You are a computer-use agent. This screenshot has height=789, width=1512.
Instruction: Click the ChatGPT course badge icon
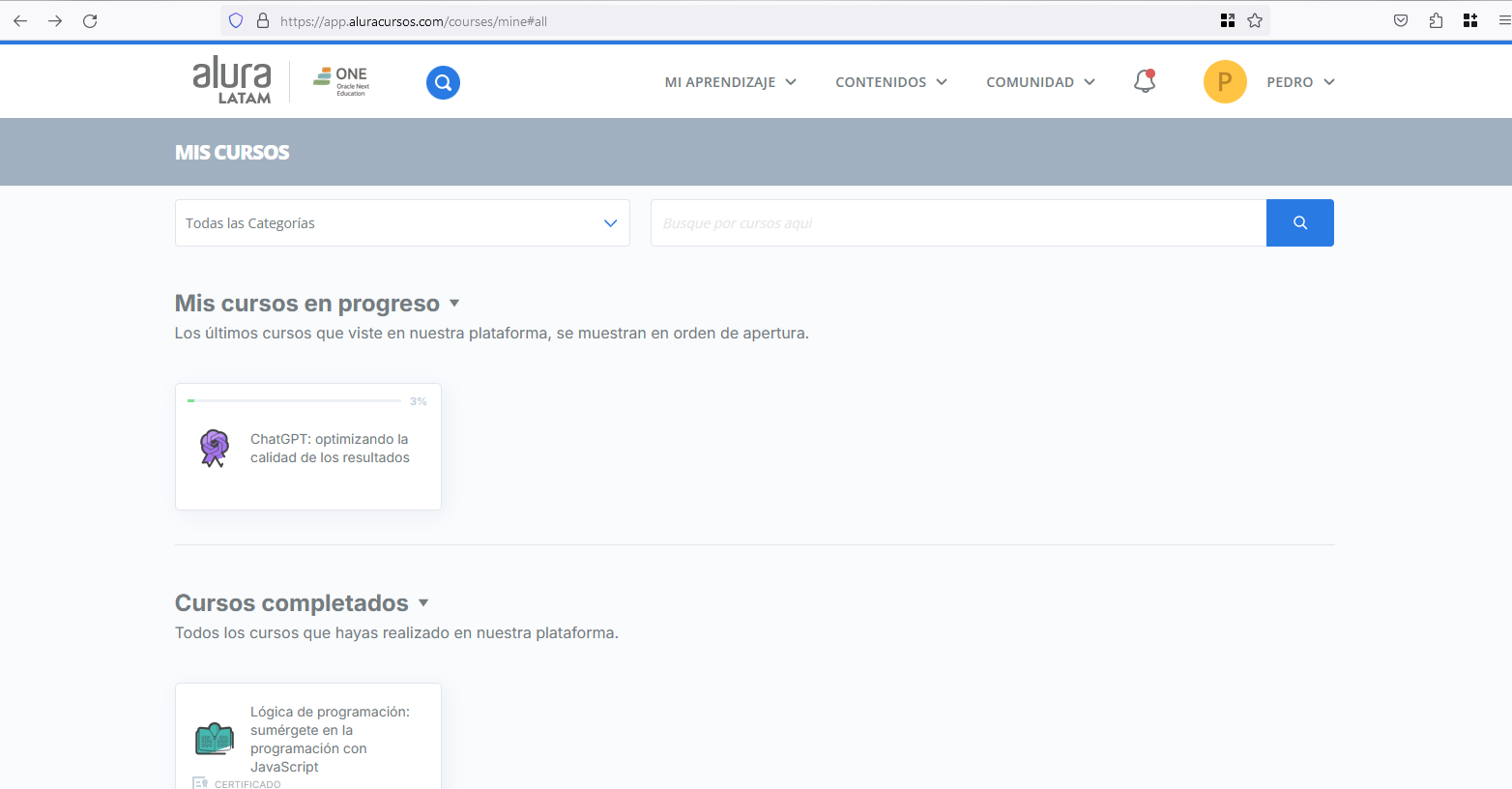coord(214,448)
